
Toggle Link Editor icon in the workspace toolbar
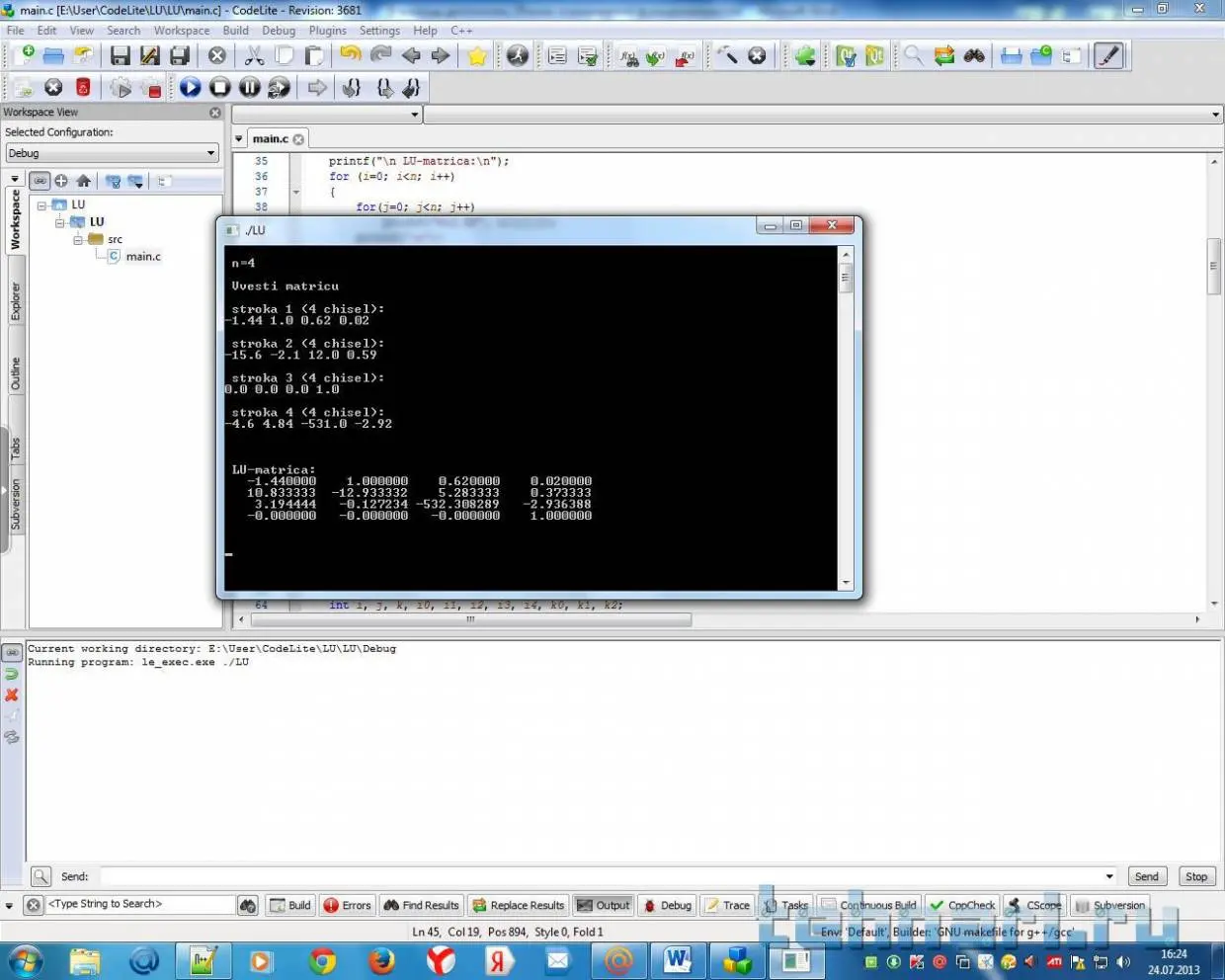tap(40, 181)
